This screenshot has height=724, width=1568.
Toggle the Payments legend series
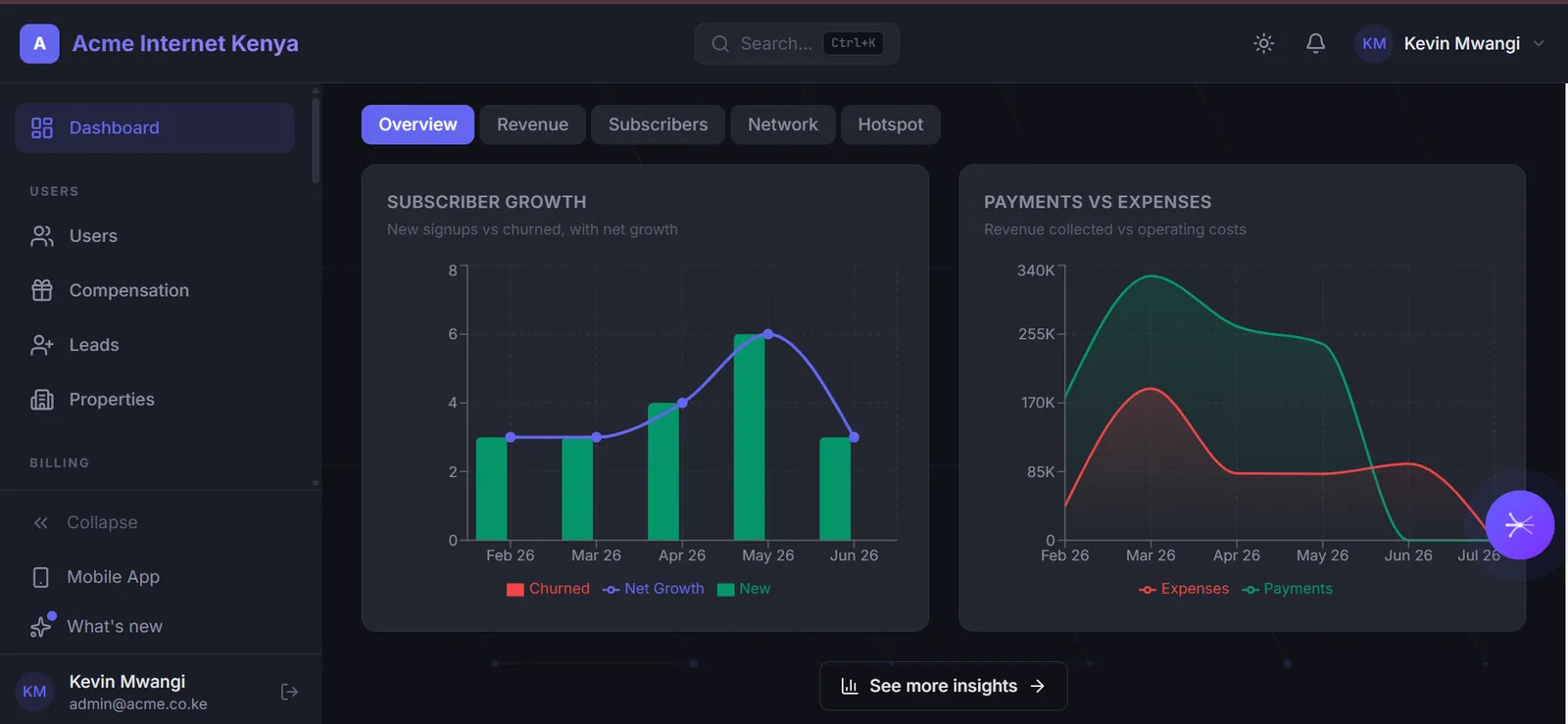(1287, 589)
